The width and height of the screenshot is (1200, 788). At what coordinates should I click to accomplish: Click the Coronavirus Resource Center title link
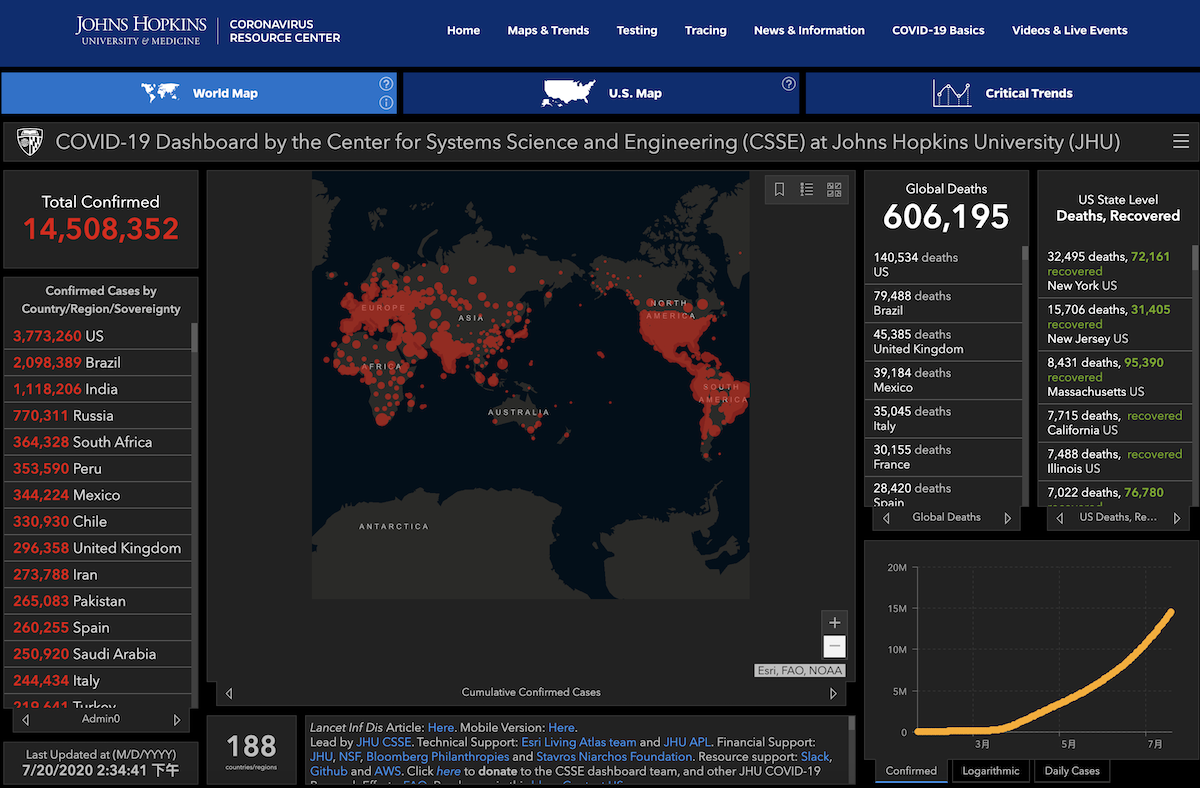[x=285, y=30]
